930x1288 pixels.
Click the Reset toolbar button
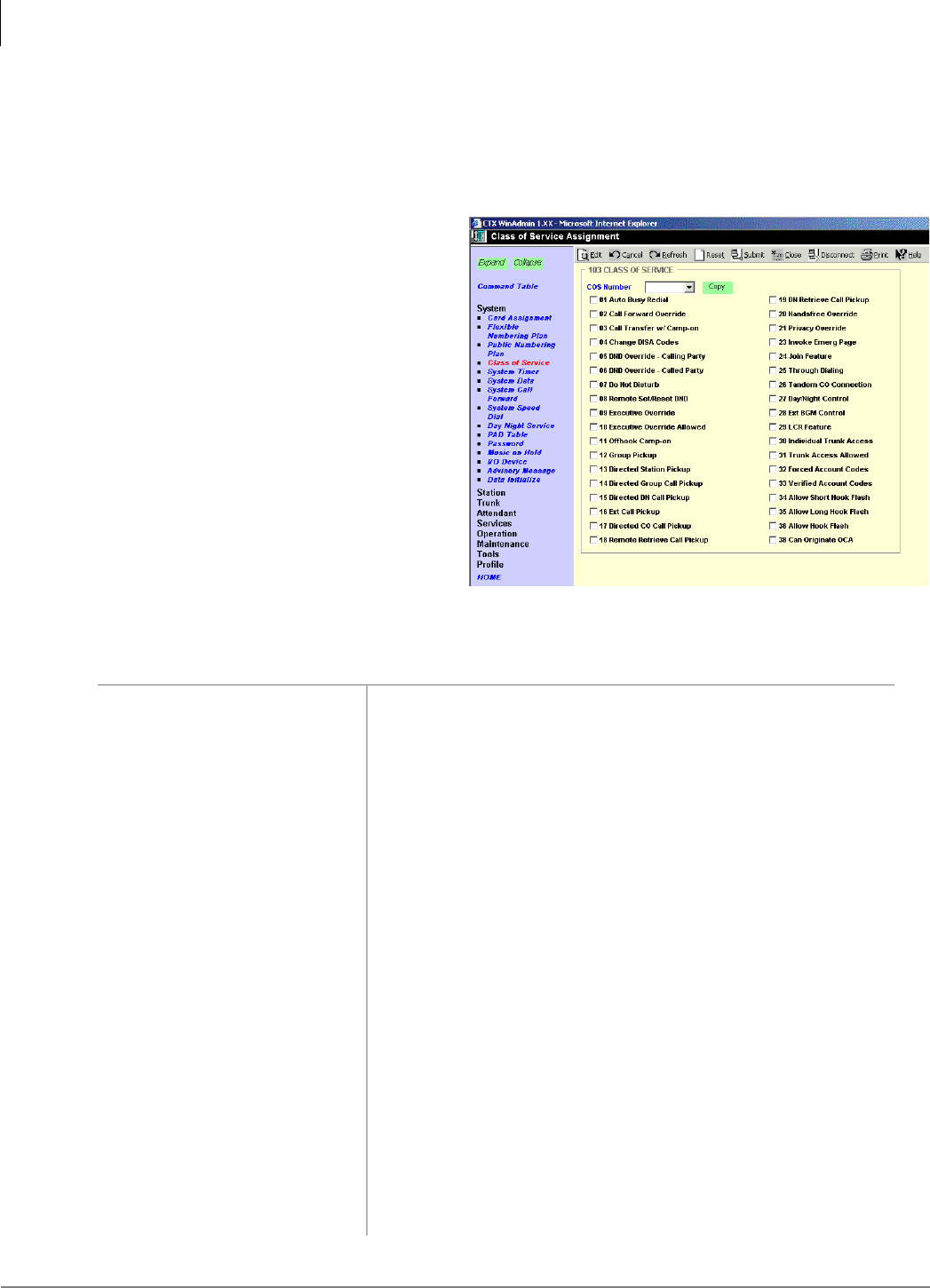tap(710, 254)
